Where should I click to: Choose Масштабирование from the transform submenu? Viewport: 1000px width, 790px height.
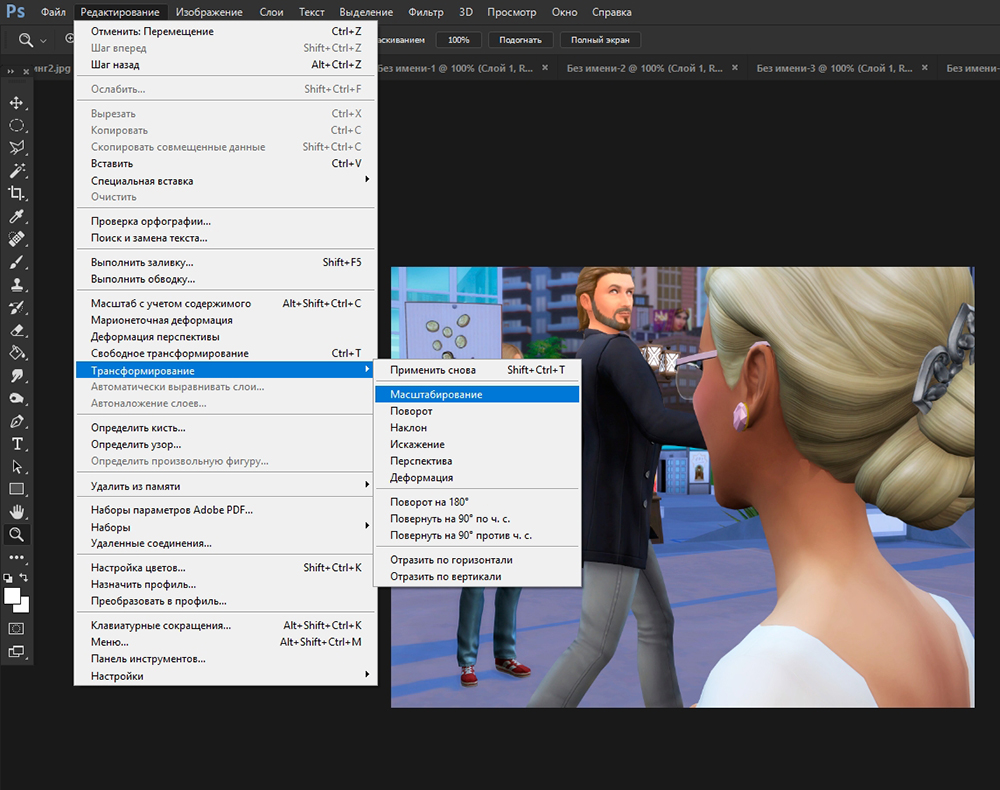(436, 394)
